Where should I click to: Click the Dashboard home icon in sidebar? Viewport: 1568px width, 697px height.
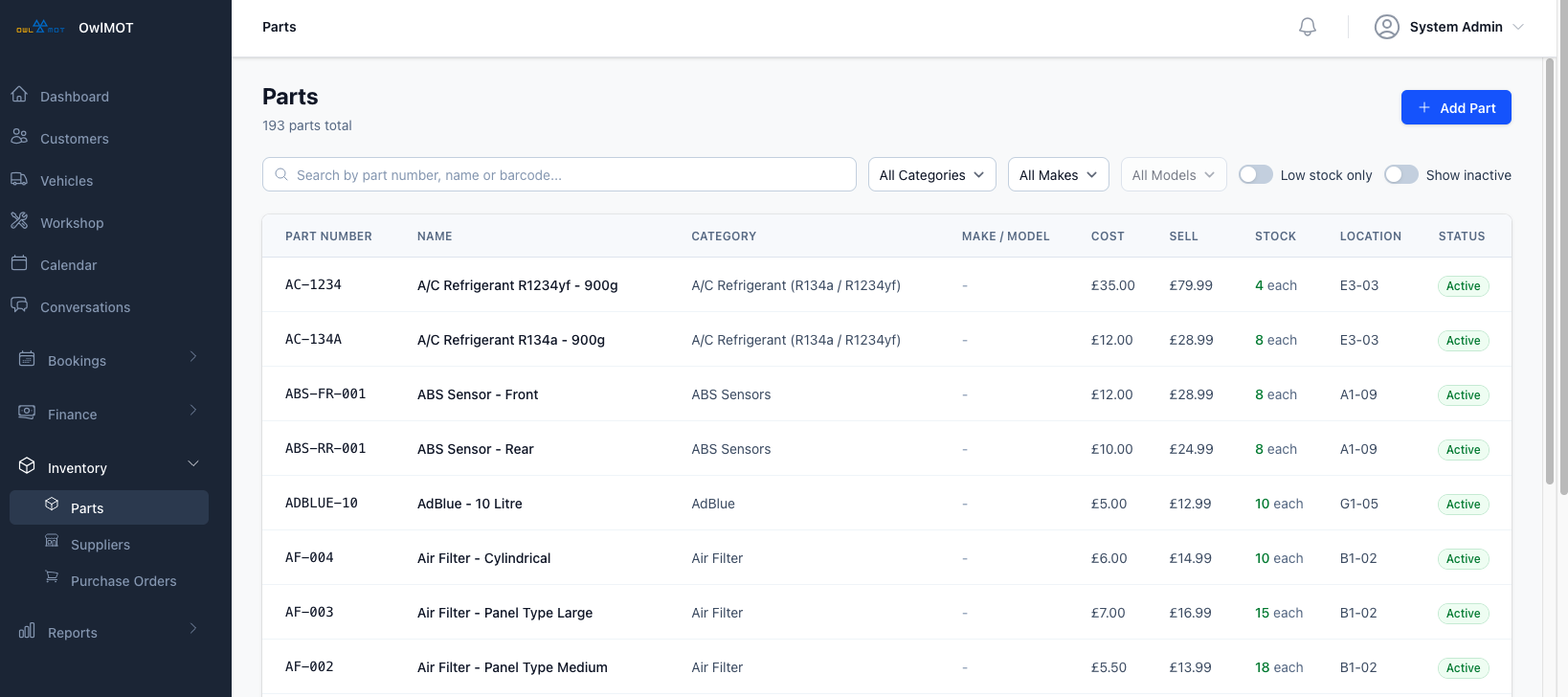pyautogui.click(x=19, y=95)
